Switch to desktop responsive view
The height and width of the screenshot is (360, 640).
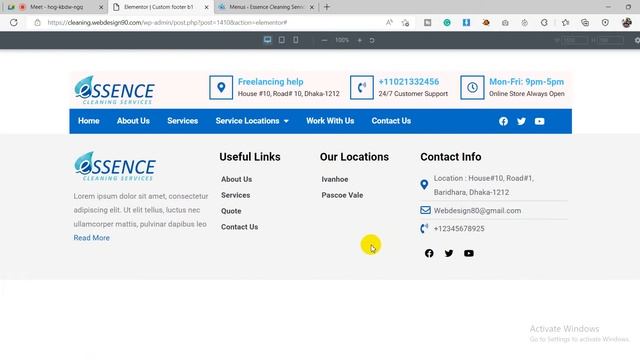pos(267,40)
